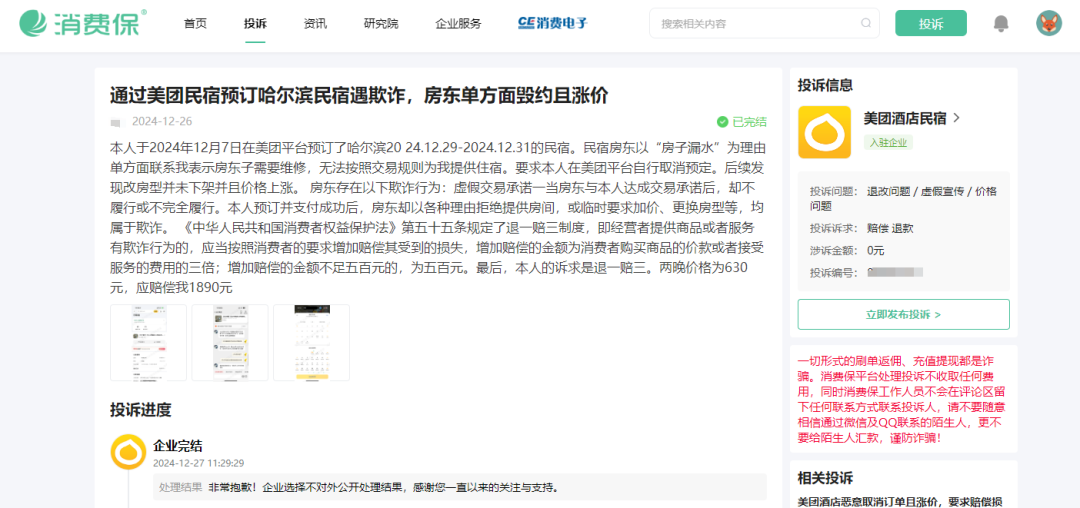Open notifications bell icon
Screen dimensions: 1080x508
tap(1001, 23)
